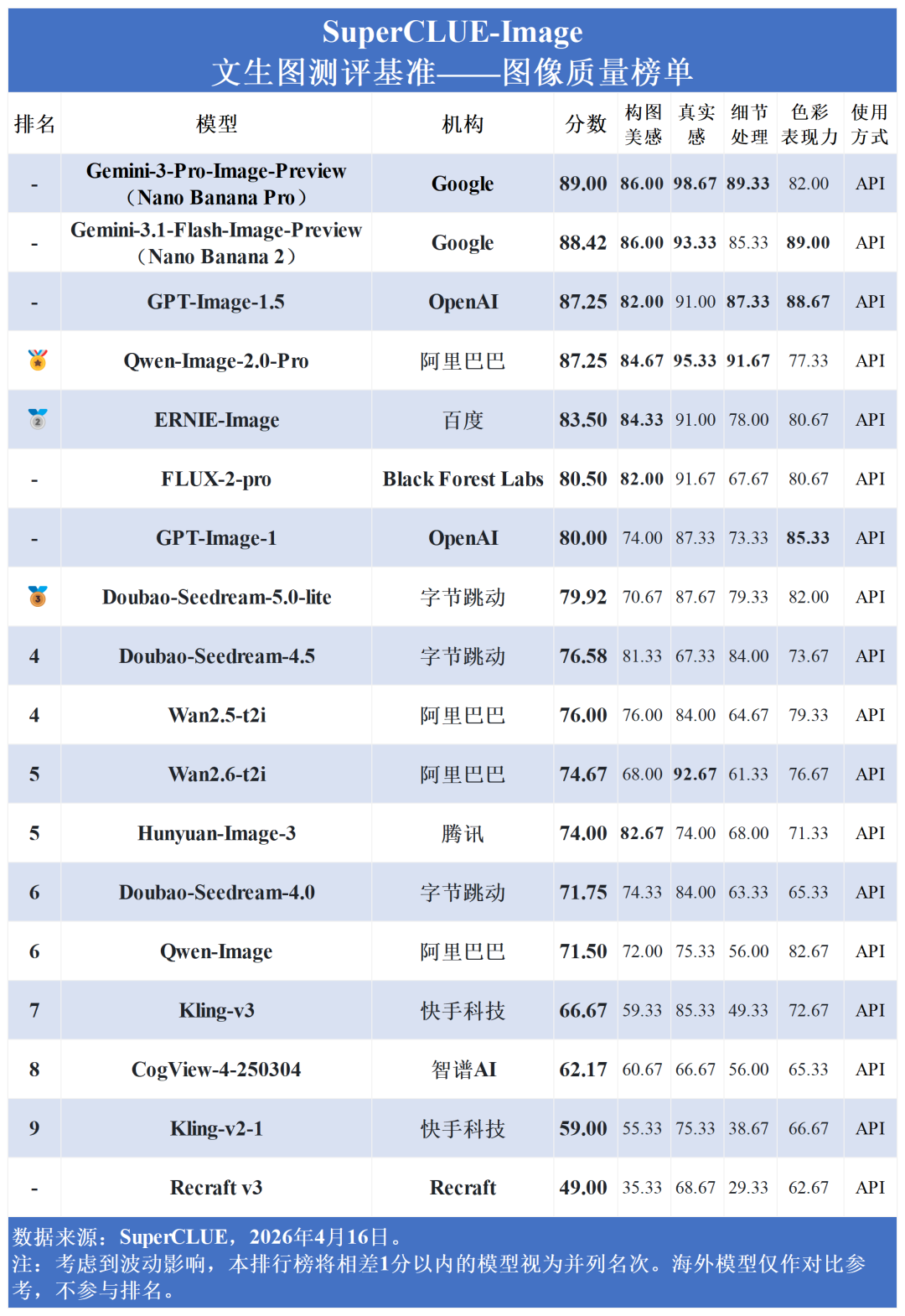
Task: Click the 色彩表现力 column header
Action: tap(809, 124)
